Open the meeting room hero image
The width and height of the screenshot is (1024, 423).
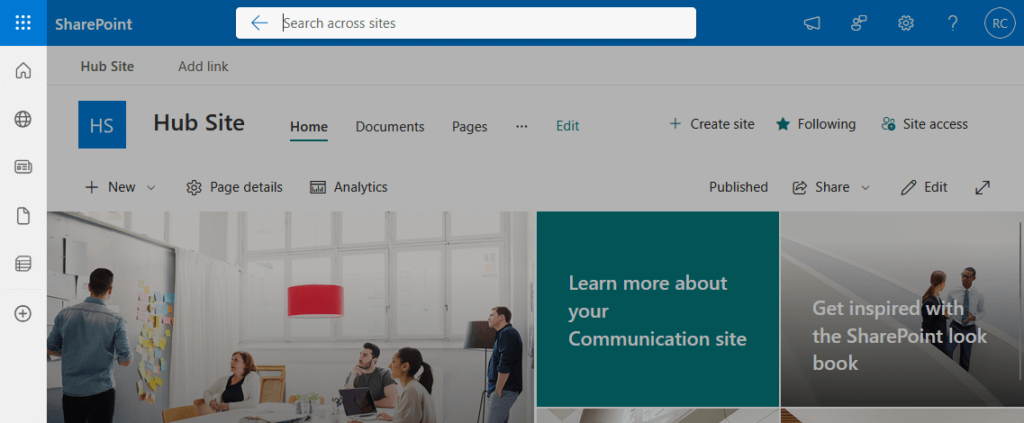point(290,317)
